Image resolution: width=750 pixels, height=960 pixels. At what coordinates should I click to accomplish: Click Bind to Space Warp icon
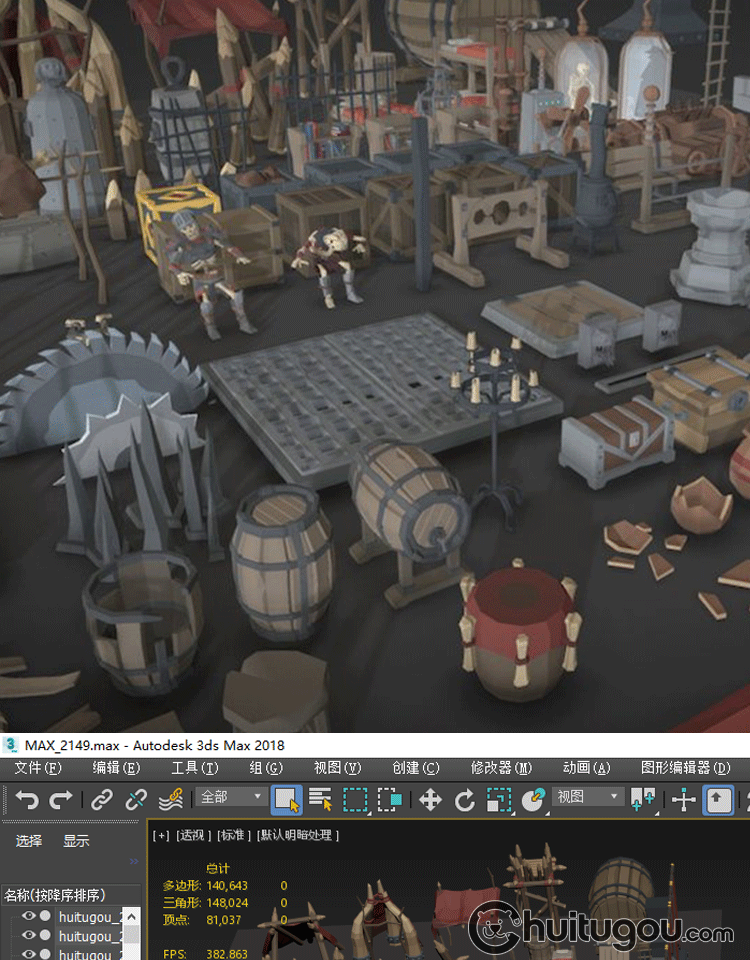[x=170, y=799]
